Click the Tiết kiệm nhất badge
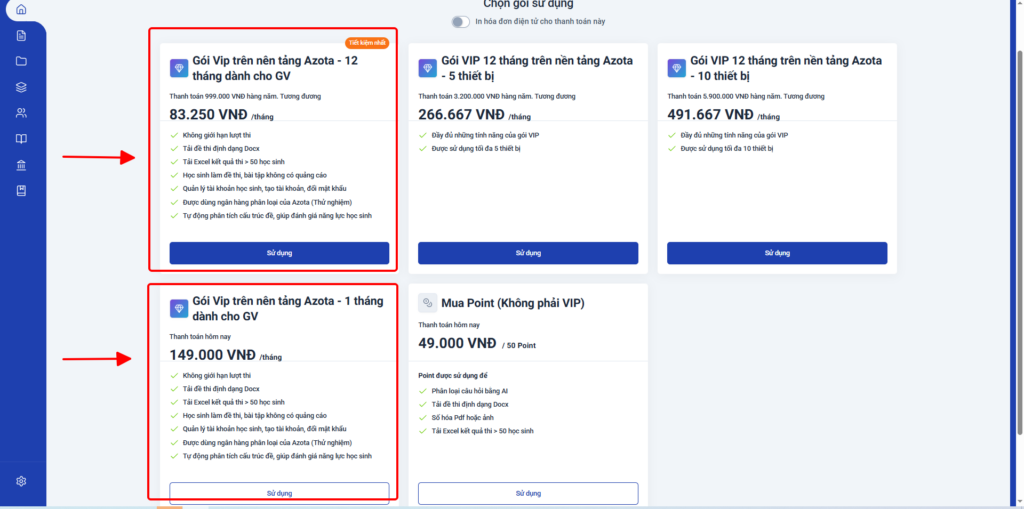Viewport: 1024px width, 509px height. (x=368, y=43)
